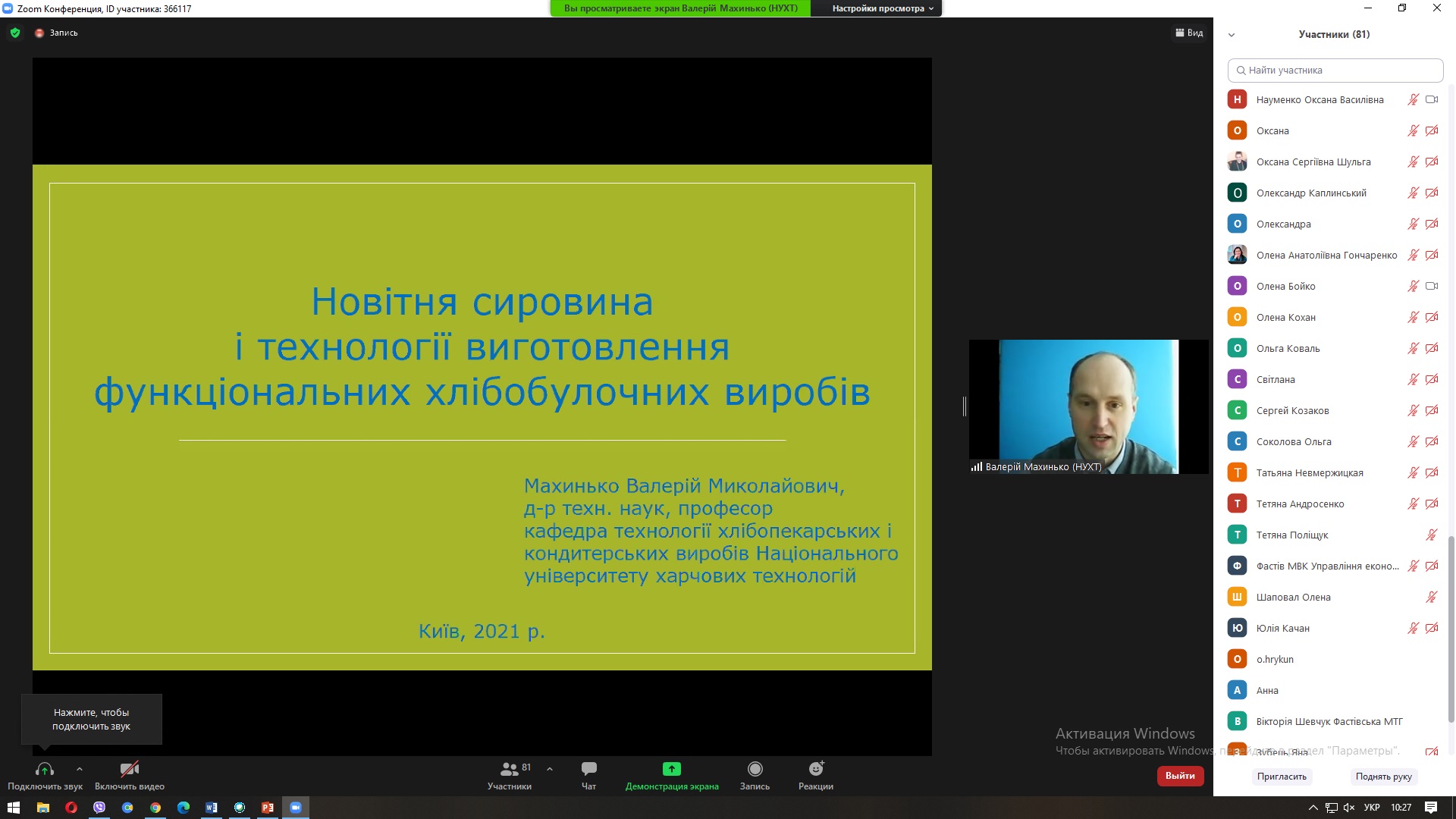Click the Raise hand button
This screenshot has width=1456, height=819.
pyautogui.click(x=1383, y=777)
